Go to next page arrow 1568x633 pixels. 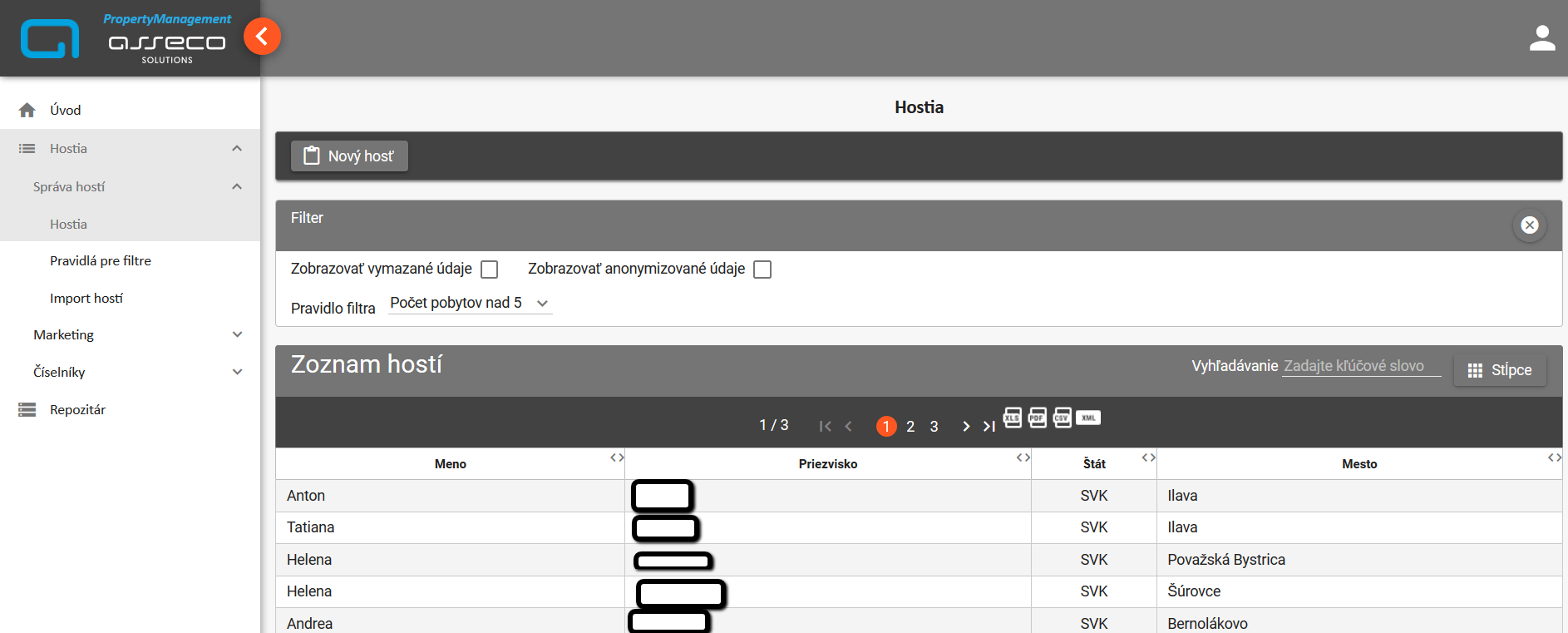(x=965, y=427)
